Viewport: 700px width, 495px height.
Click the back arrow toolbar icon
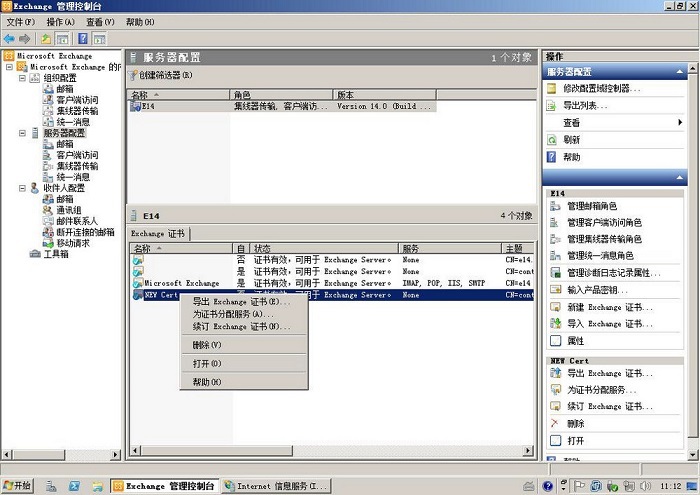[x=10, y=38]
